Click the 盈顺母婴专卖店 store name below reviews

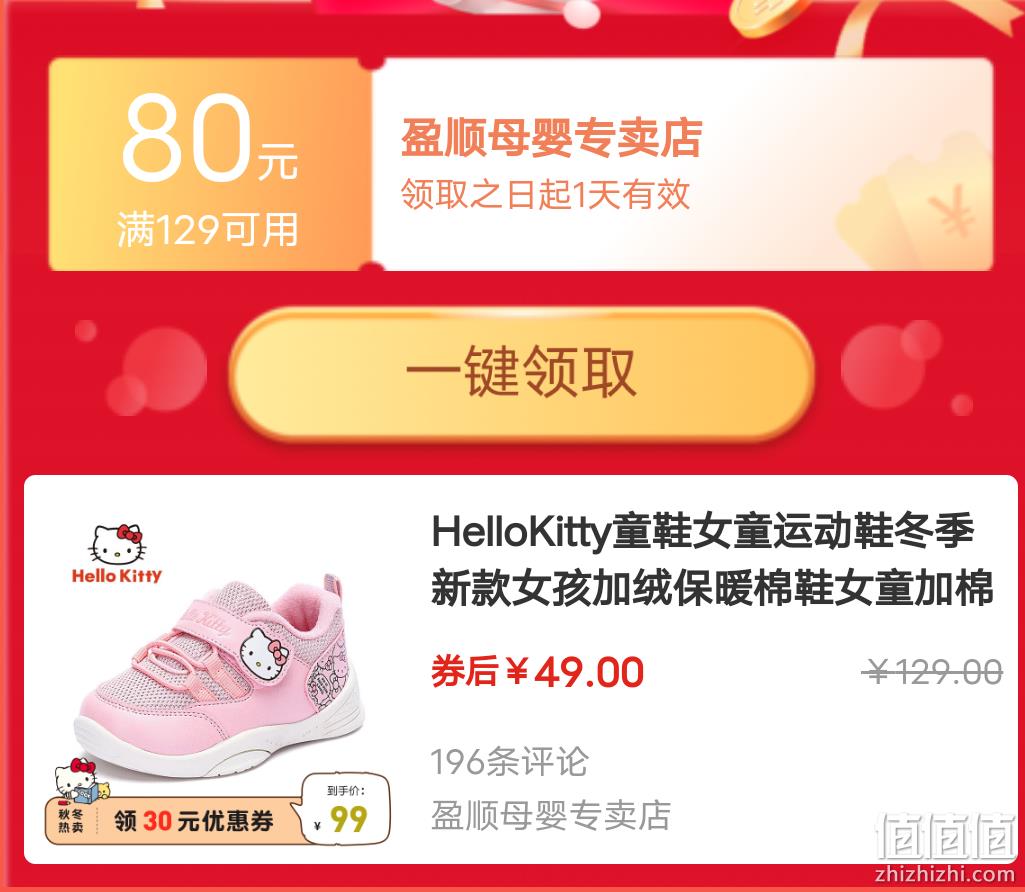550,815
